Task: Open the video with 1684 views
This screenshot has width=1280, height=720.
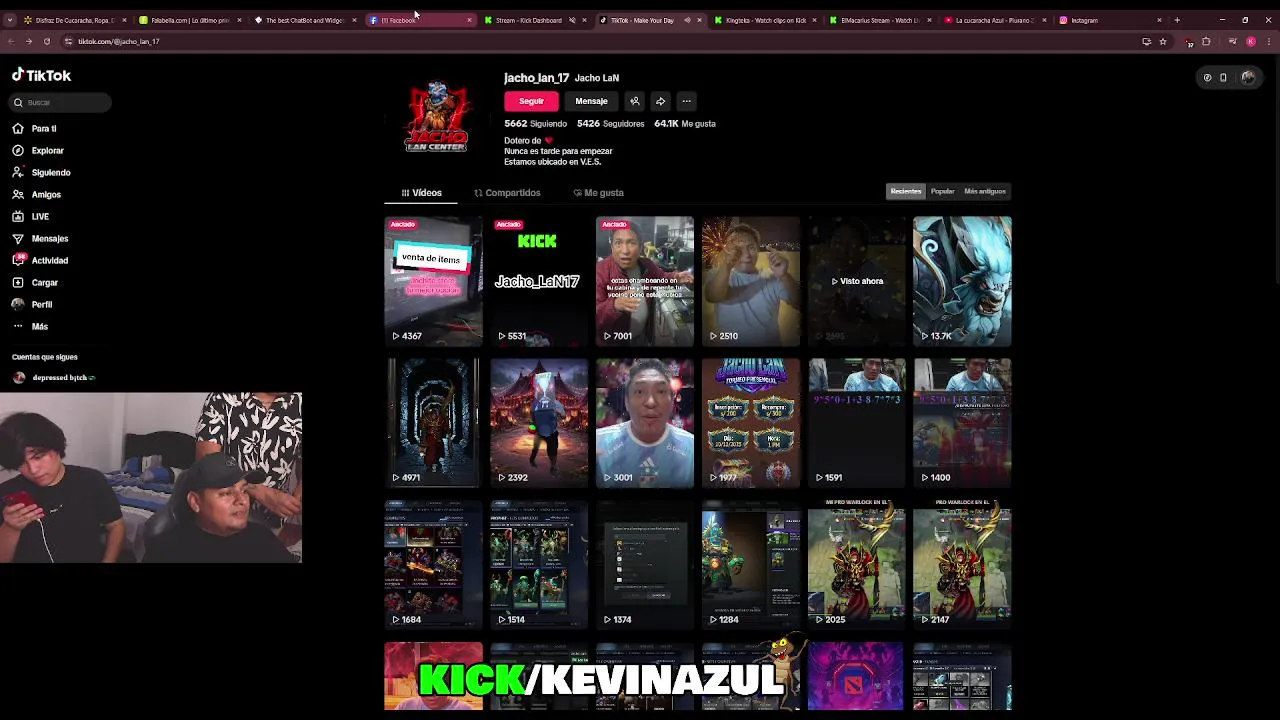Action: point(433,564)
